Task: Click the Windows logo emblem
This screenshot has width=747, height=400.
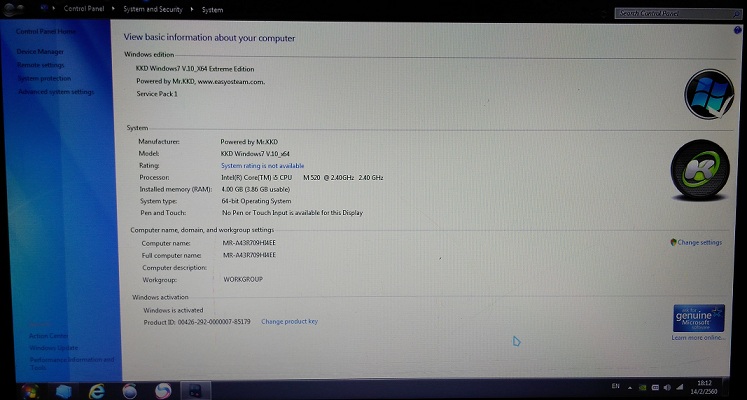Action: [x=709, y=93]
